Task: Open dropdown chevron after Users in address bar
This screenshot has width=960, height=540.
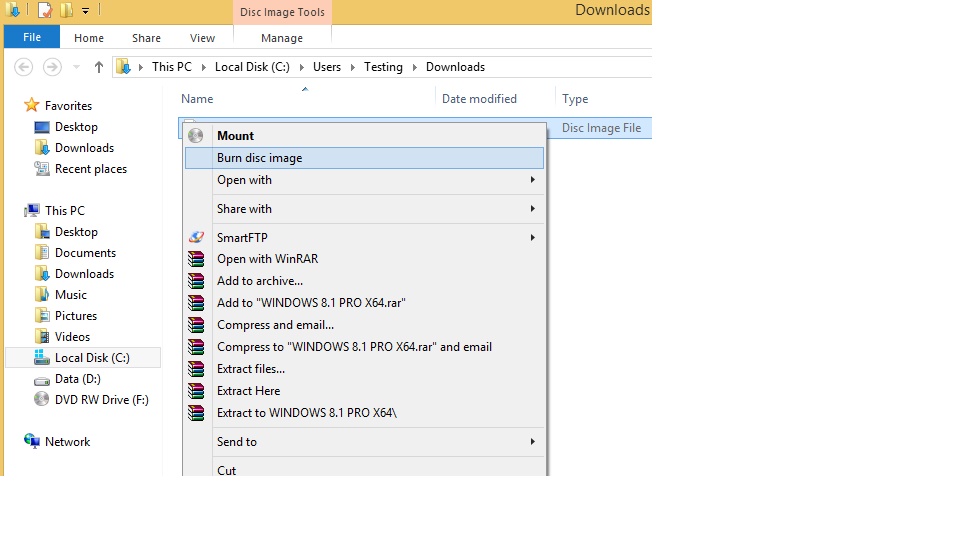Action: [353, 67]
